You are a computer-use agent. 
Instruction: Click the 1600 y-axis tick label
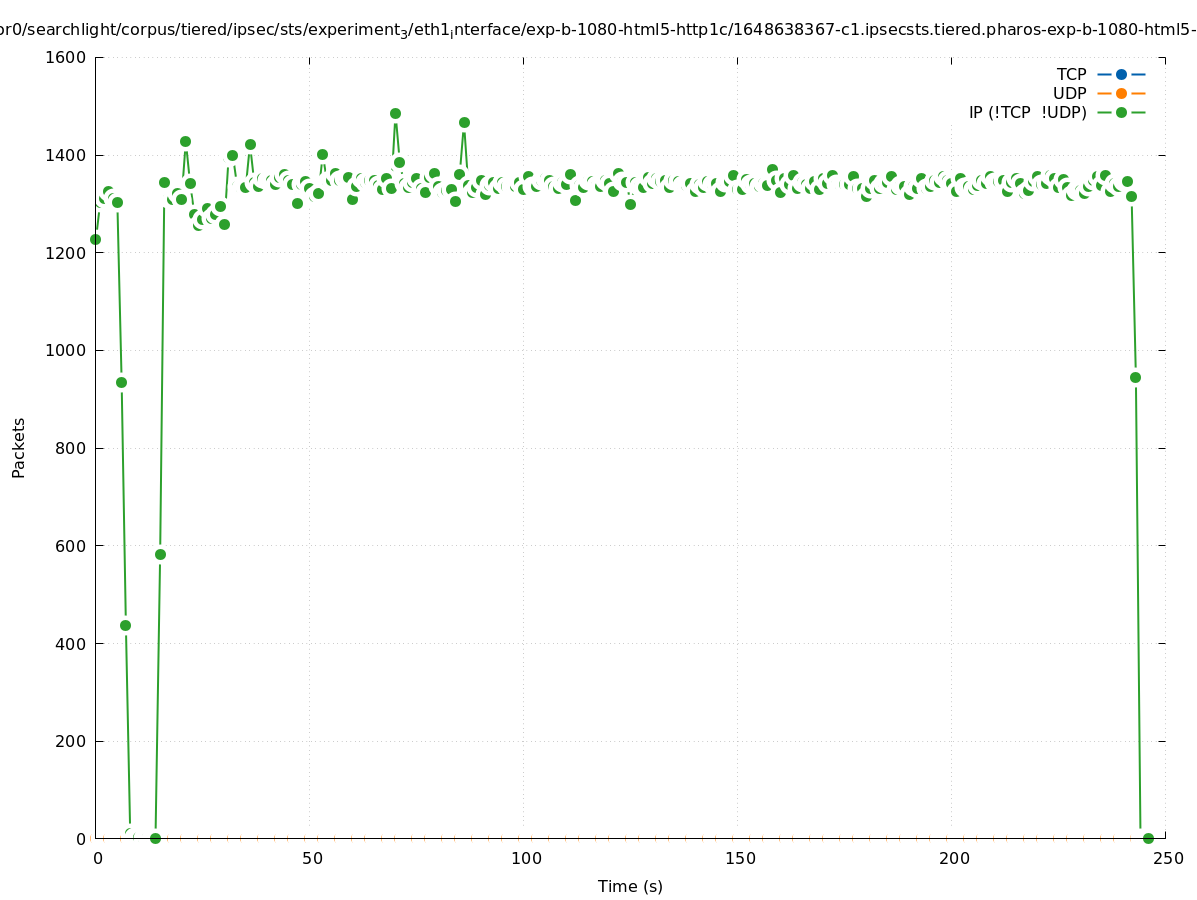(66, 57)
